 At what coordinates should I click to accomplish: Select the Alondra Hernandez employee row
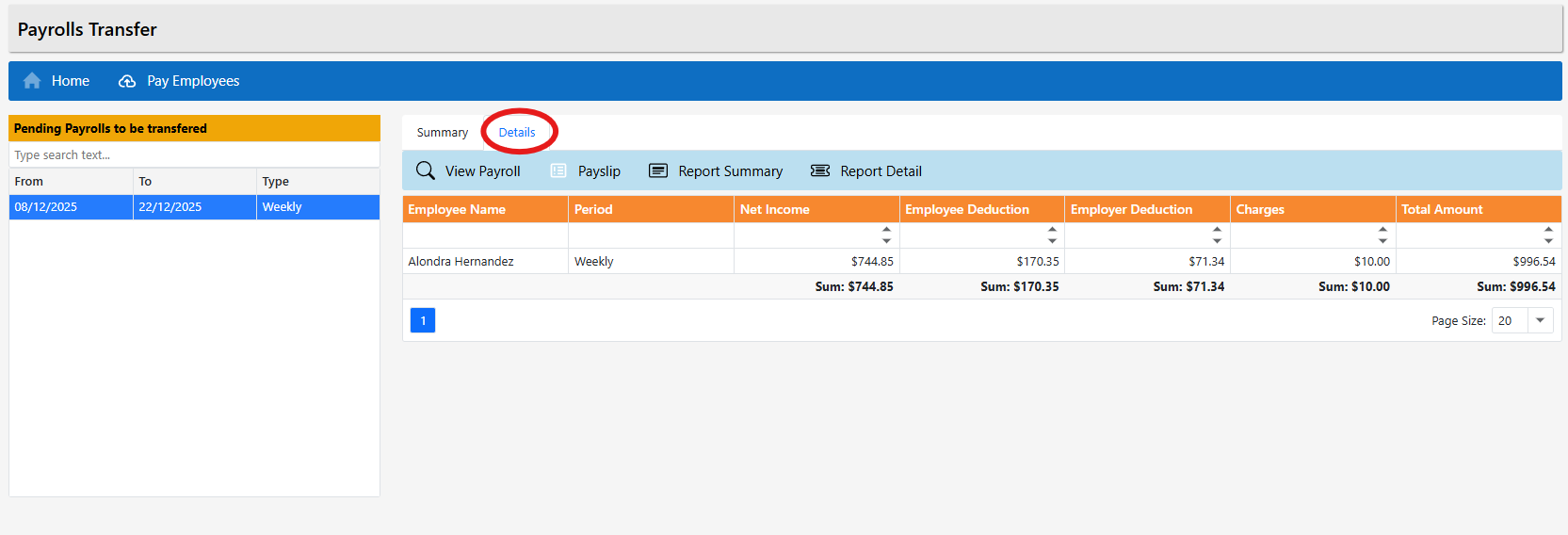(982, 261)
